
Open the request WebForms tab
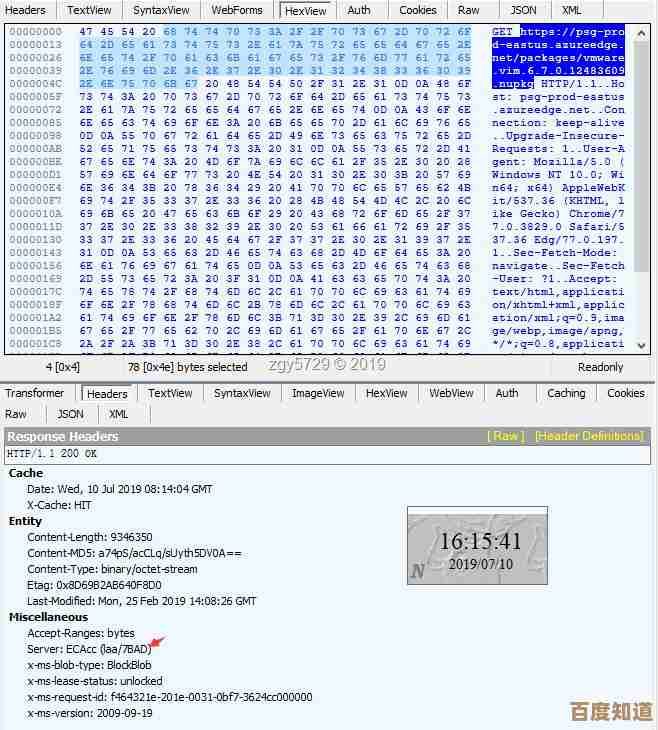[x=237, y=10]
